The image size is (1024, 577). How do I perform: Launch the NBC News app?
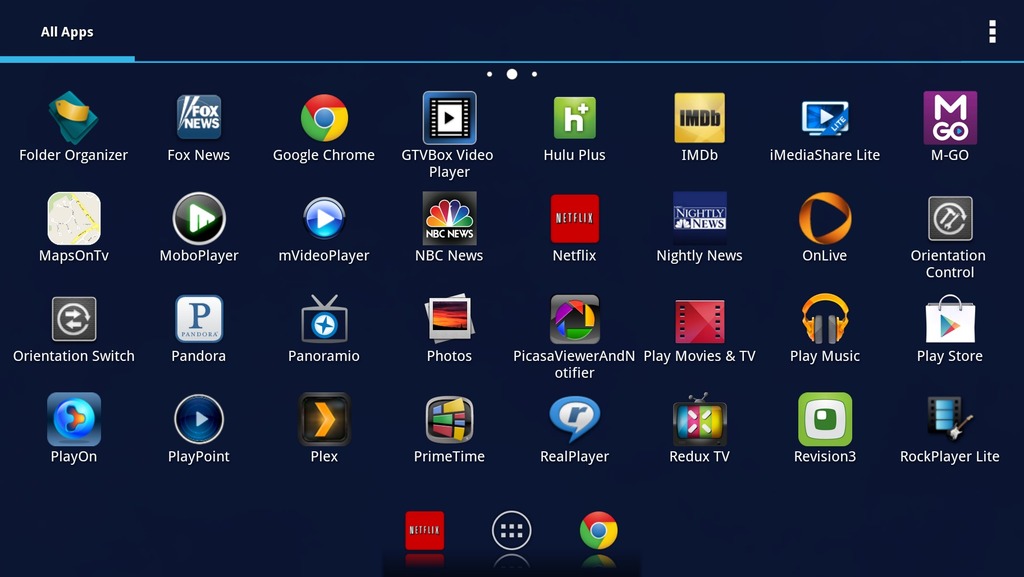click(449, 219)
